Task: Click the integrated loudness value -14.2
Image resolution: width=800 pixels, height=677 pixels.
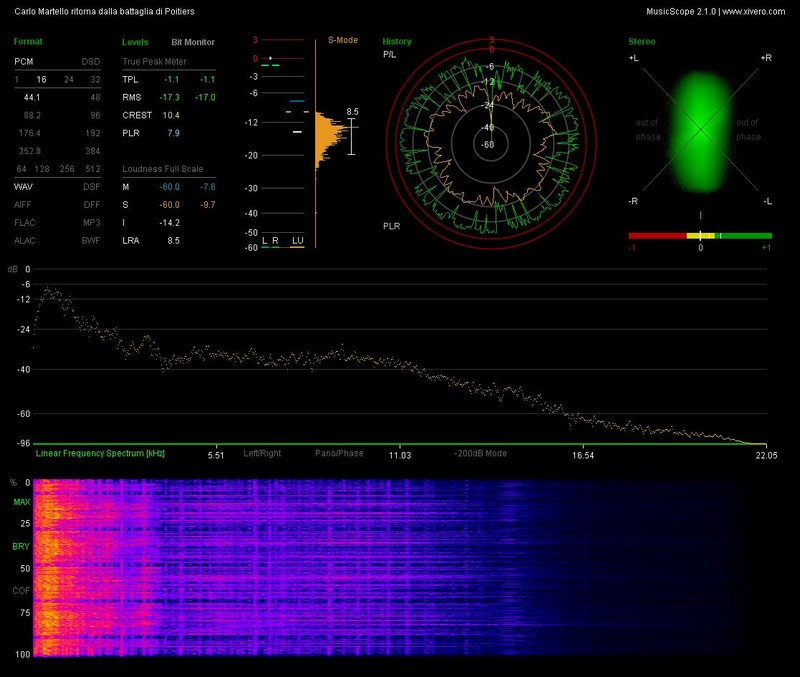Action: tap(169, 222)
